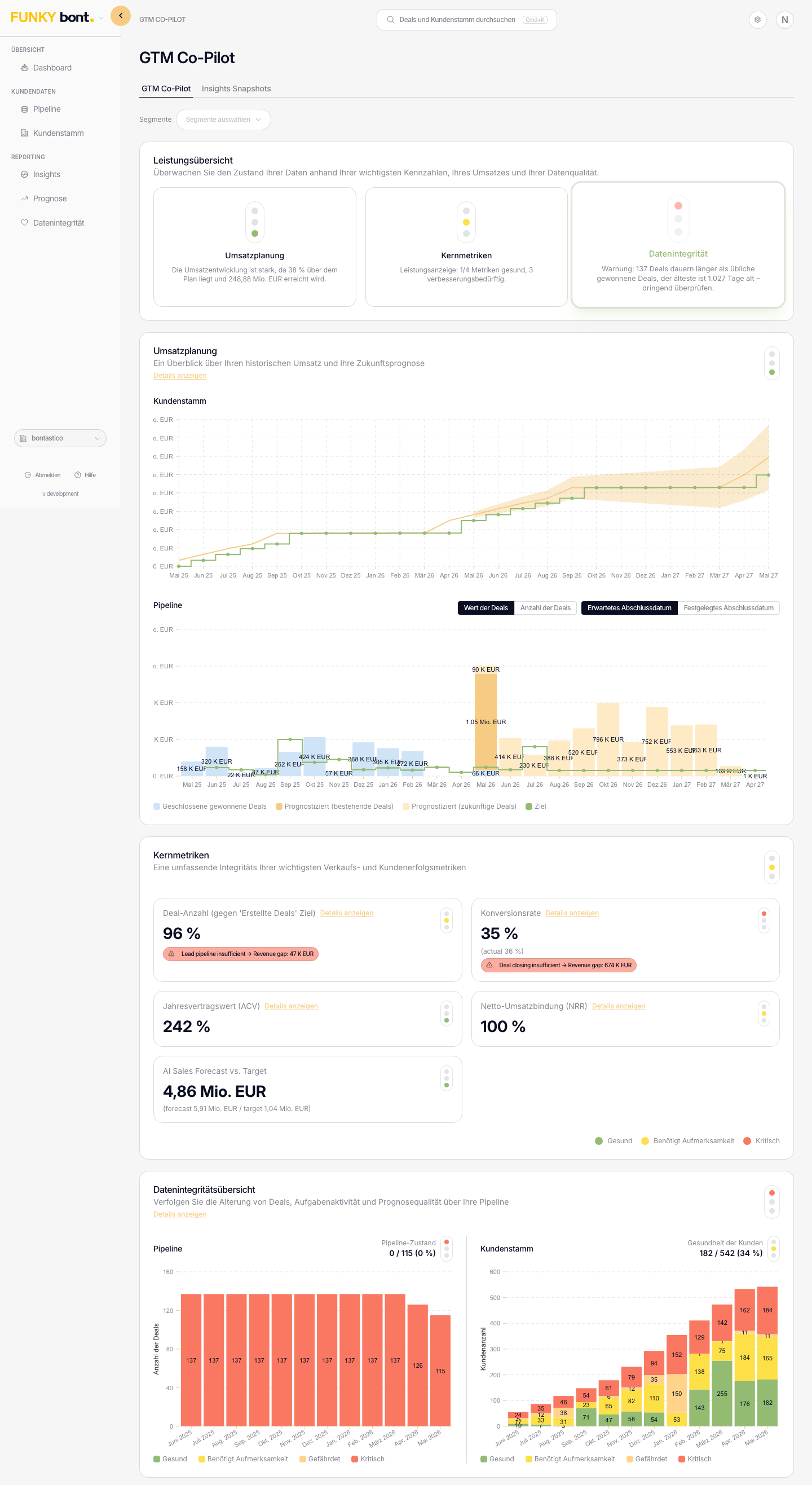Click traffic light in Kernmetriken overview card

point(466,222)
